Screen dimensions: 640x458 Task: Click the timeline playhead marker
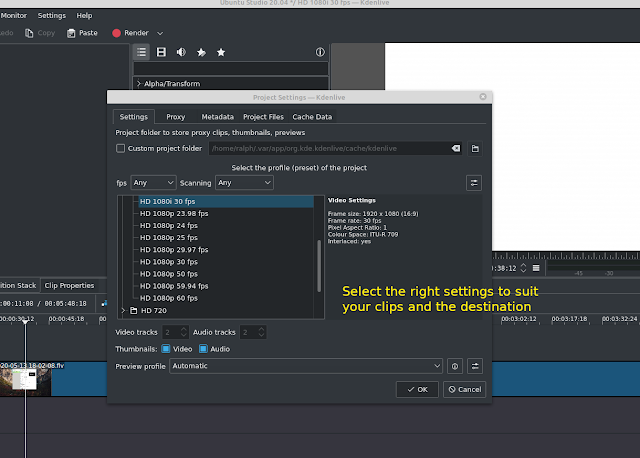25,322
